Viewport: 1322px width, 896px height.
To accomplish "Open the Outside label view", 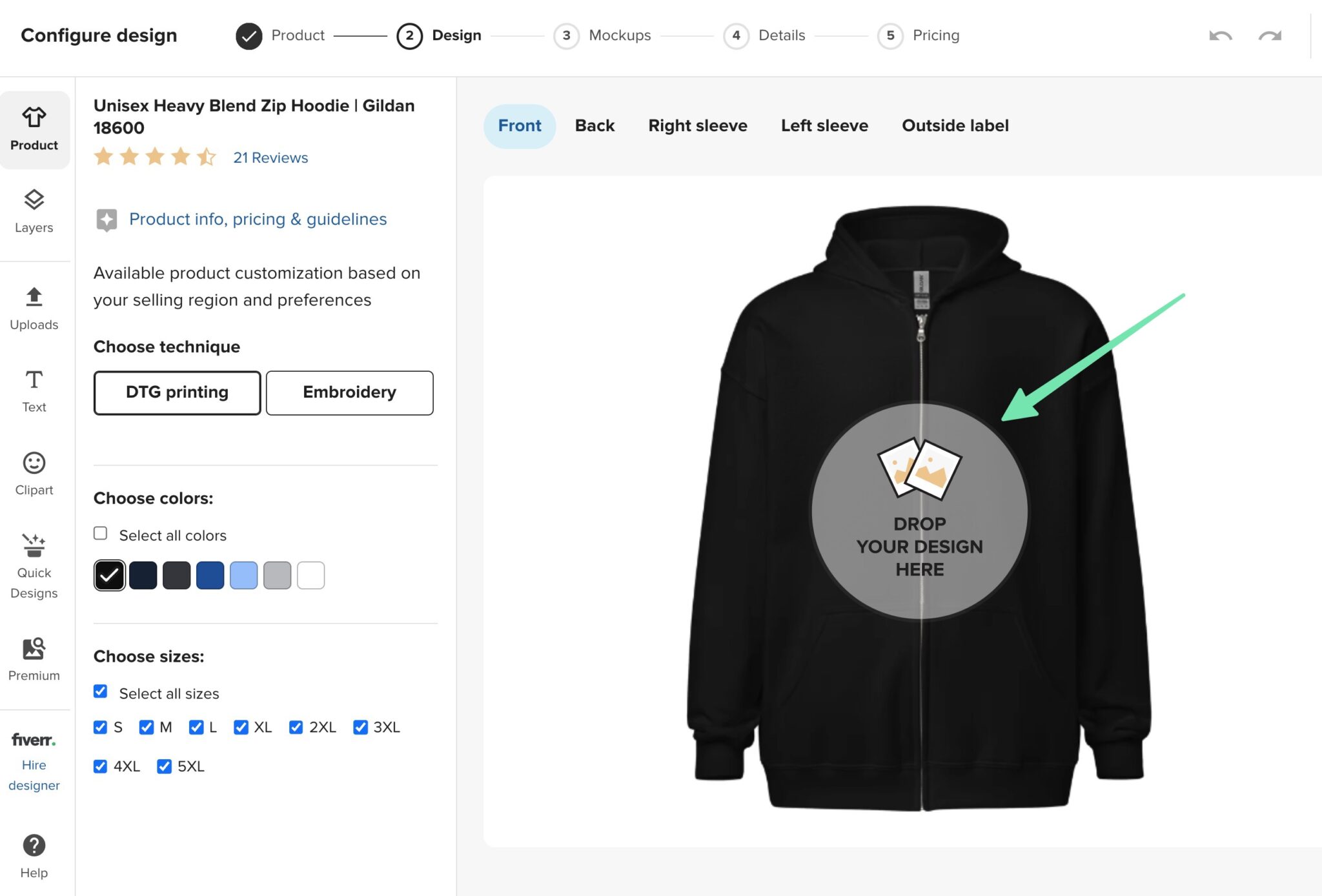I will click(x=955, y=125).
